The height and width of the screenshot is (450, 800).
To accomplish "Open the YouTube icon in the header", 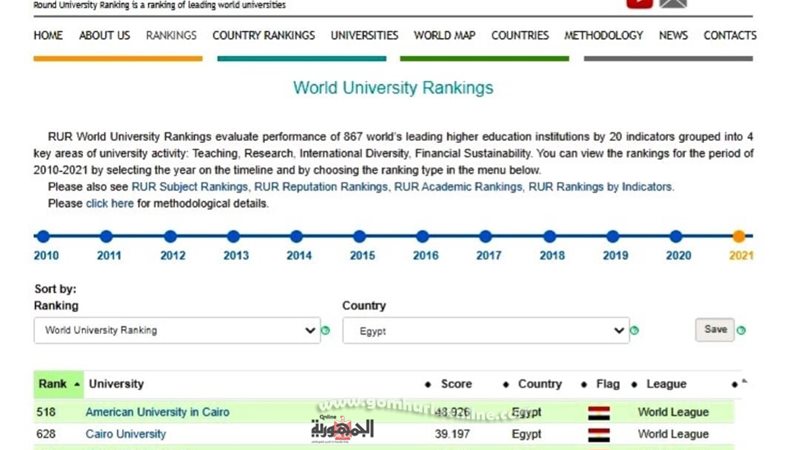I will (x=639, y=4).
